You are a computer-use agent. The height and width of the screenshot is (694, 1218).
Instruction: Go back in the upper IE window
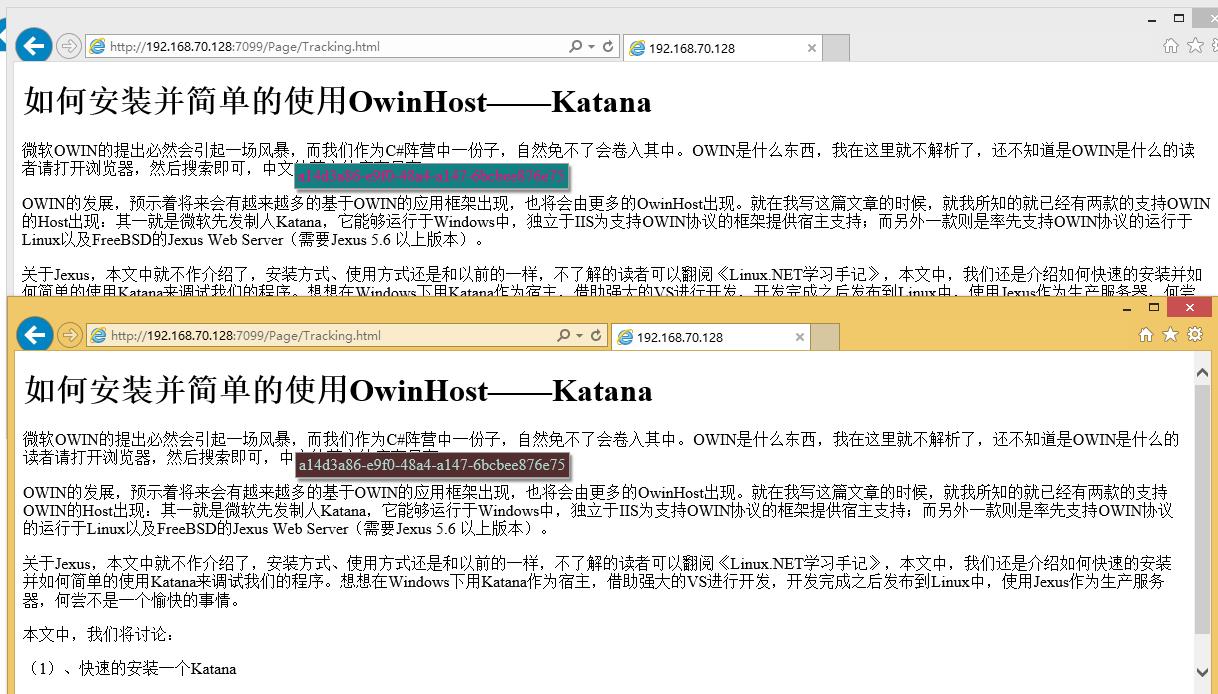pyautogui.click(x=34, y=45)
